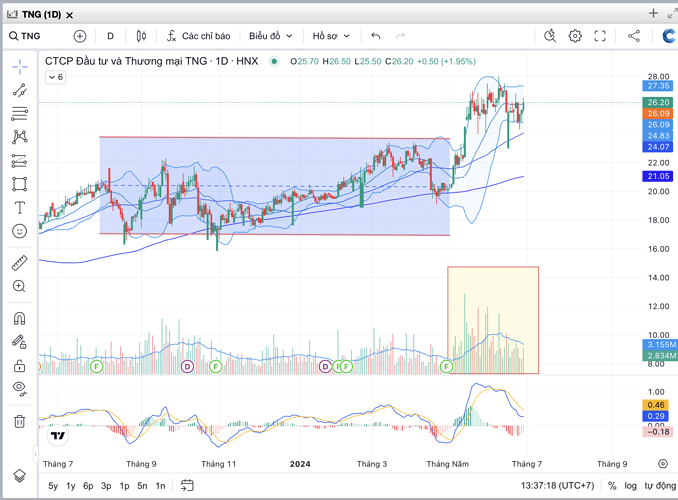The image size is (678, 500).
Task: Click the 27.35 price scale label
Action: (658, 86)
